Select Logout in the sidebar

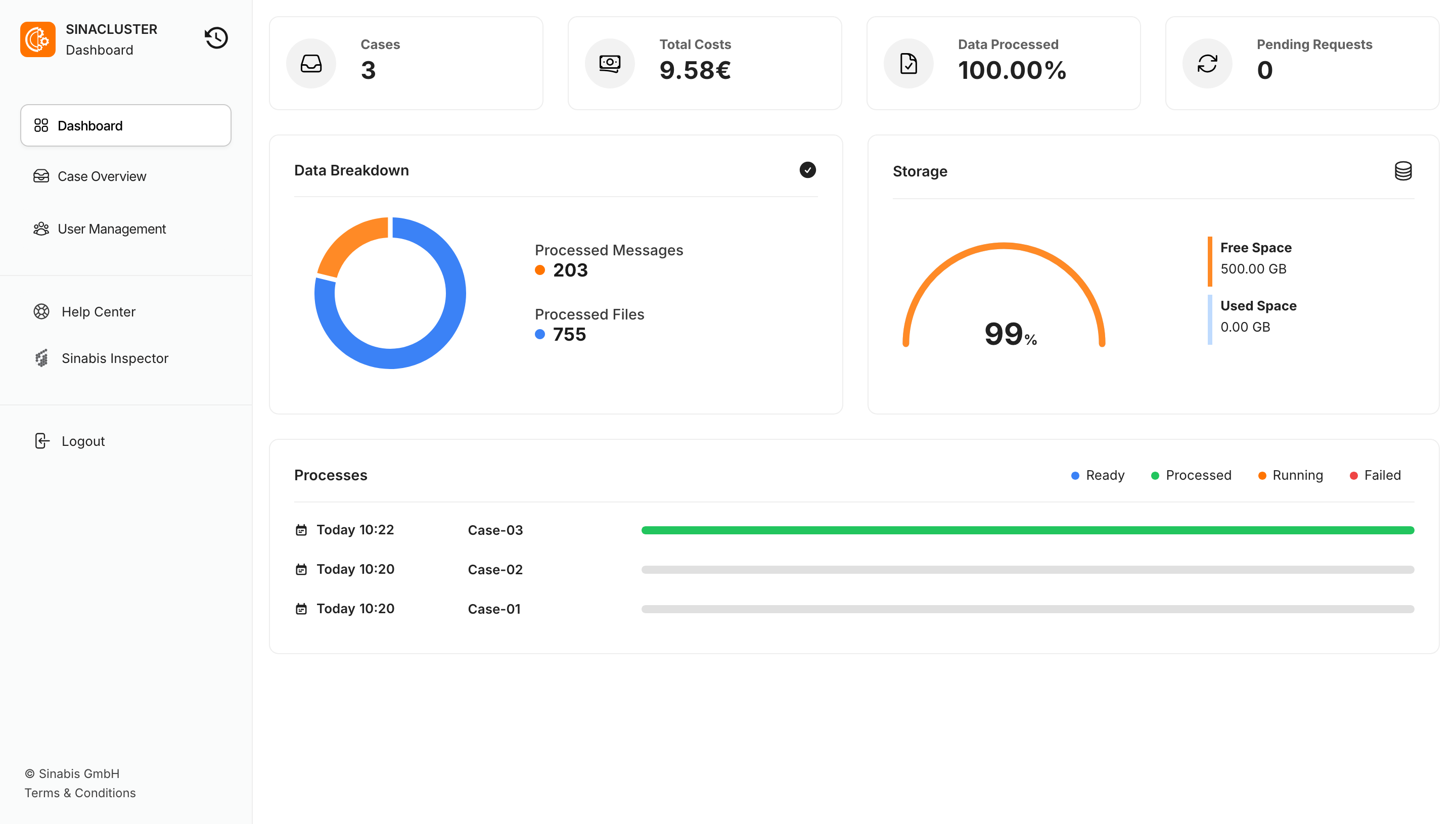[83, 441]
